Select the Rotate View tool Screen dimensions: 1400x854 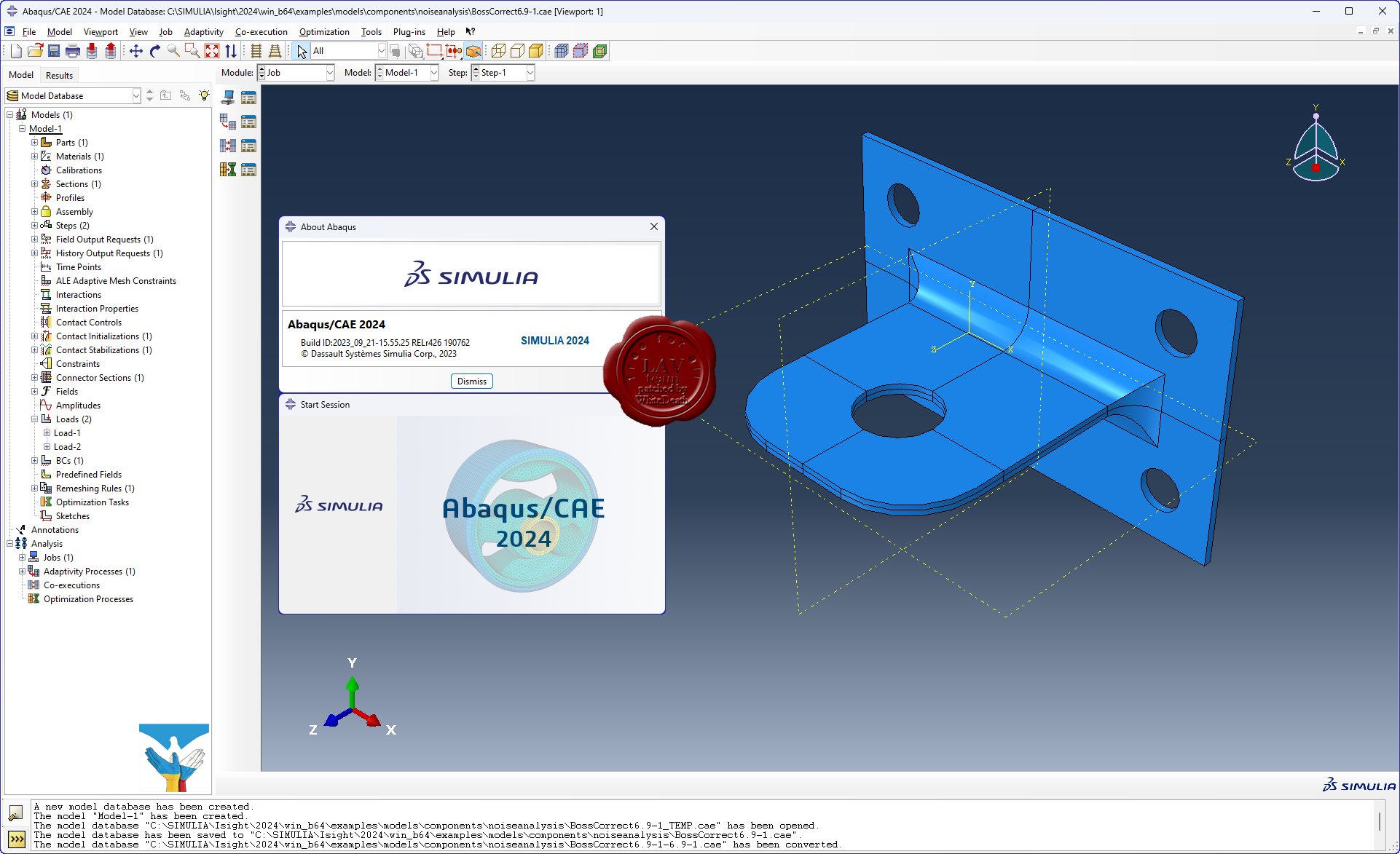[x=154, y=51]
